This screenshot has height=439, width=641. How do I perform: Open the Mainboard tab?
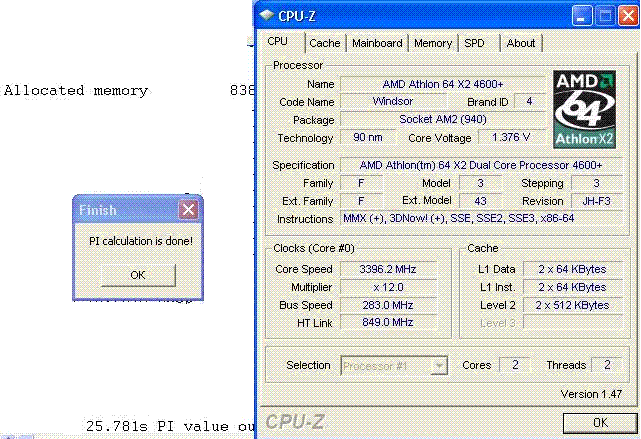[x=377, y=43]
